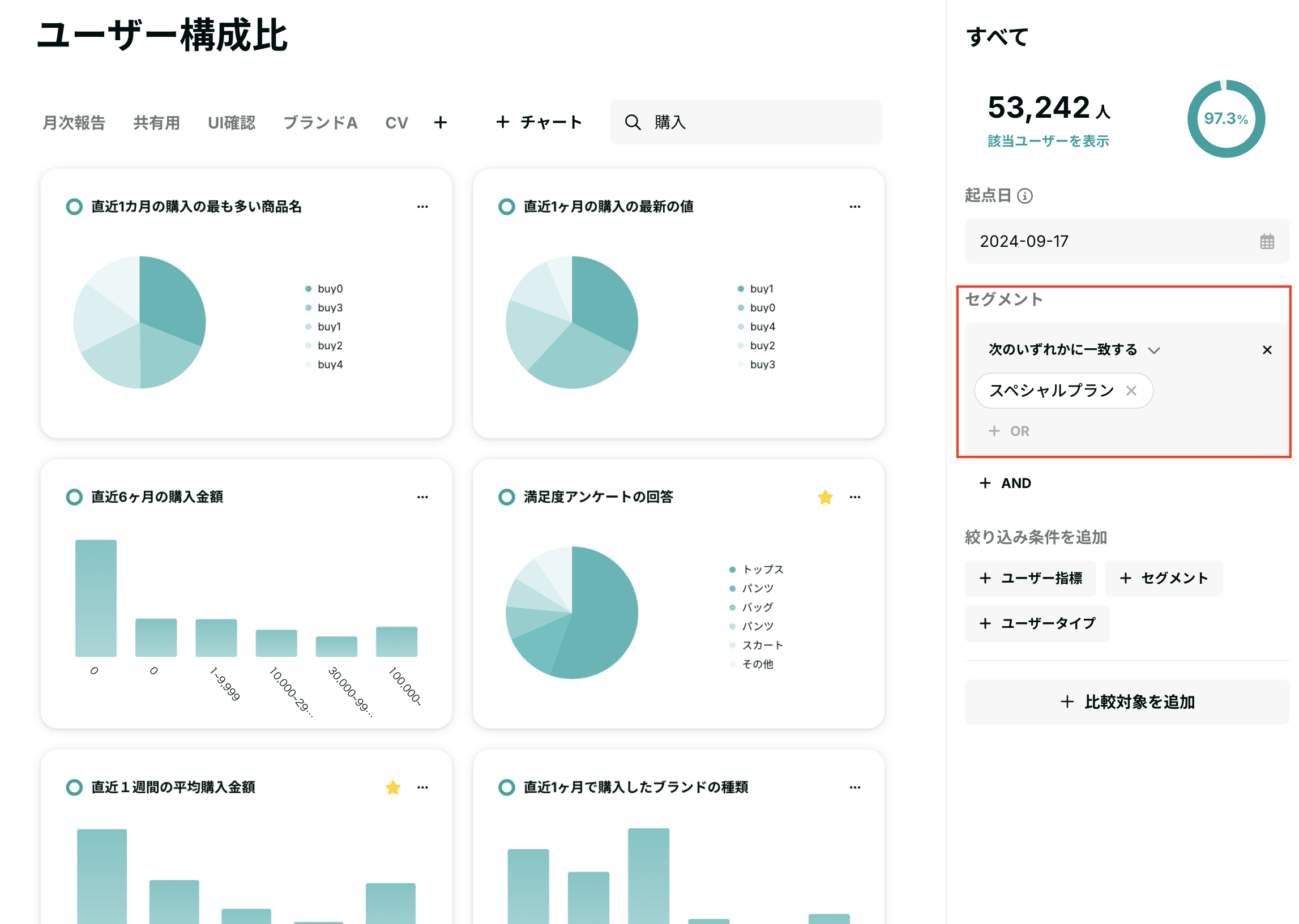This screenshot has width=1299, height=924.
Task: Click circle icon of 直近１週間の平均購入金額
Action: (x=74, y=787)
